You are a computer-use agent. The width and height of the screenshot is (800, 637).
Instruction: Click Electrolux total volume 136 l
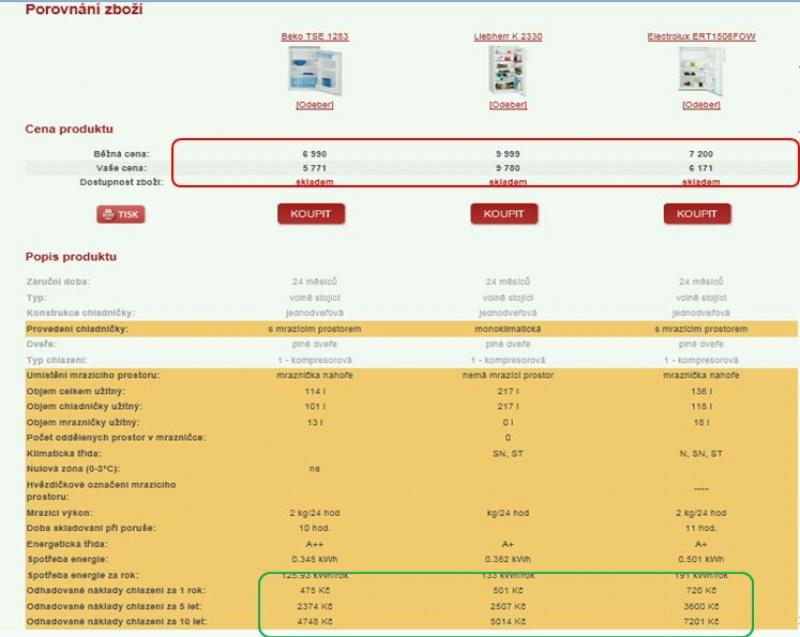tap(701, 391)
